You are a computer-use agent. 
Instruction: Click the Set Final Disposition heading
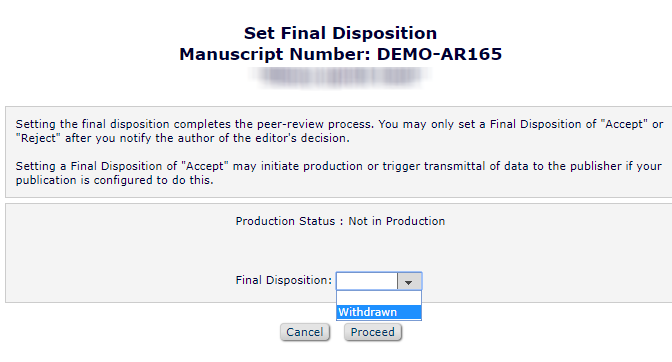(x=340, y=33)
